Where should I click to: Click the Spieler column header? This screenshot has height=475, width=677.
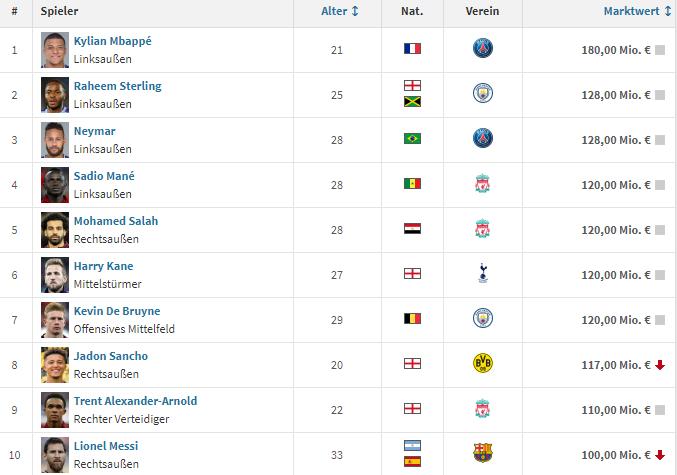[x=60, y=12]
